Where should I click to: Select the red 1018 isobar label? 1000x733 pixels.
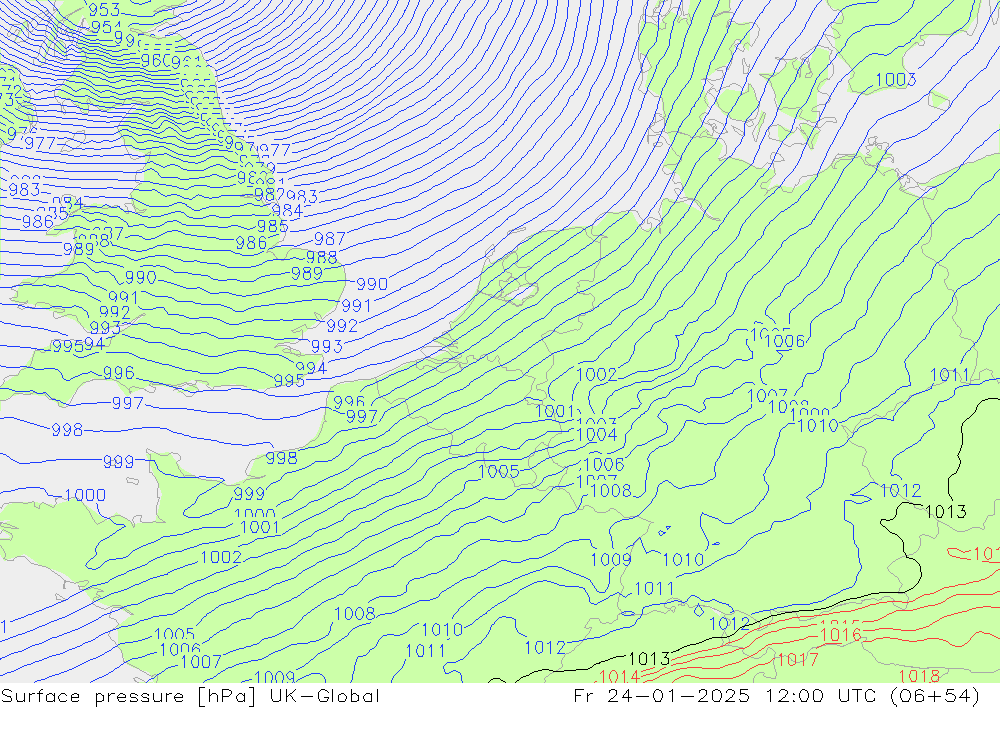(x=919, y=676)
